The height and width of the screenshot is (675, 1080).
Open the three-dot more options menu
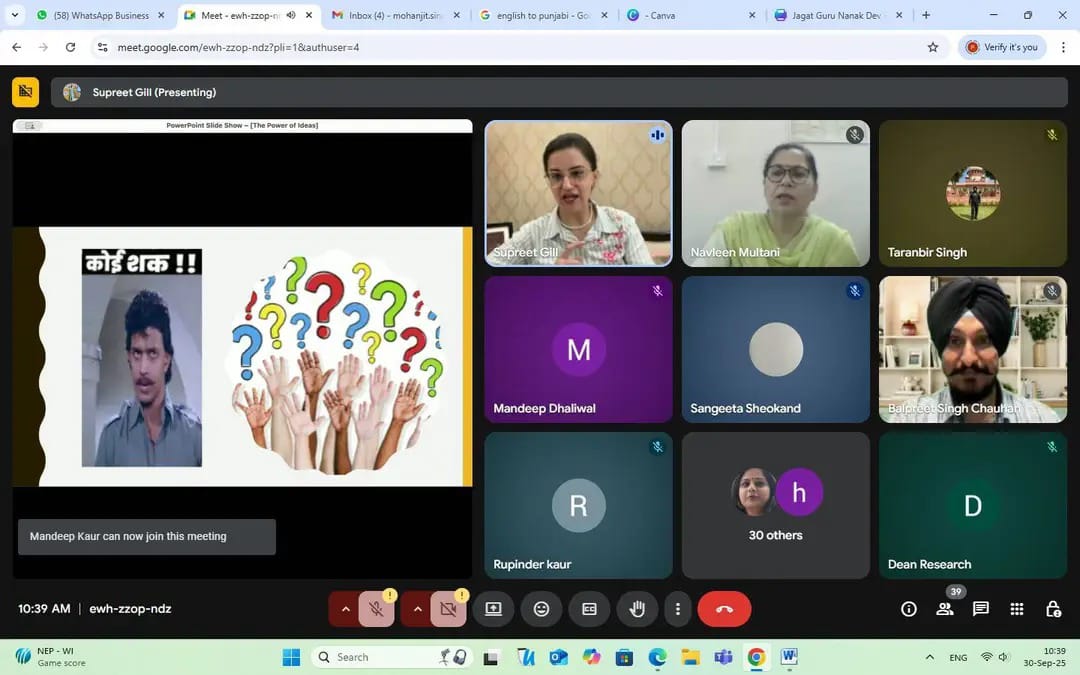pos(678,609)
